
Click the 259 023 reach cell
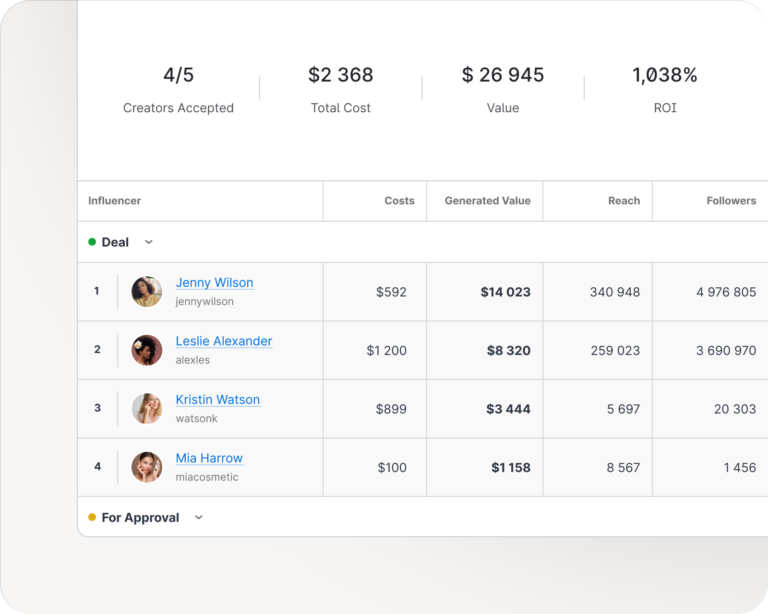point(615,351)
